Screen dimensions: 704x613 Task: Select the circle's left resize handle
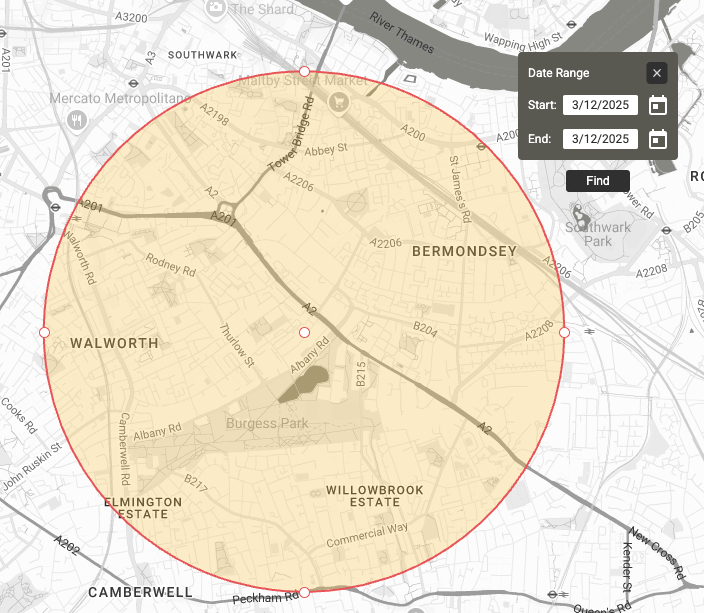point(44,332)
